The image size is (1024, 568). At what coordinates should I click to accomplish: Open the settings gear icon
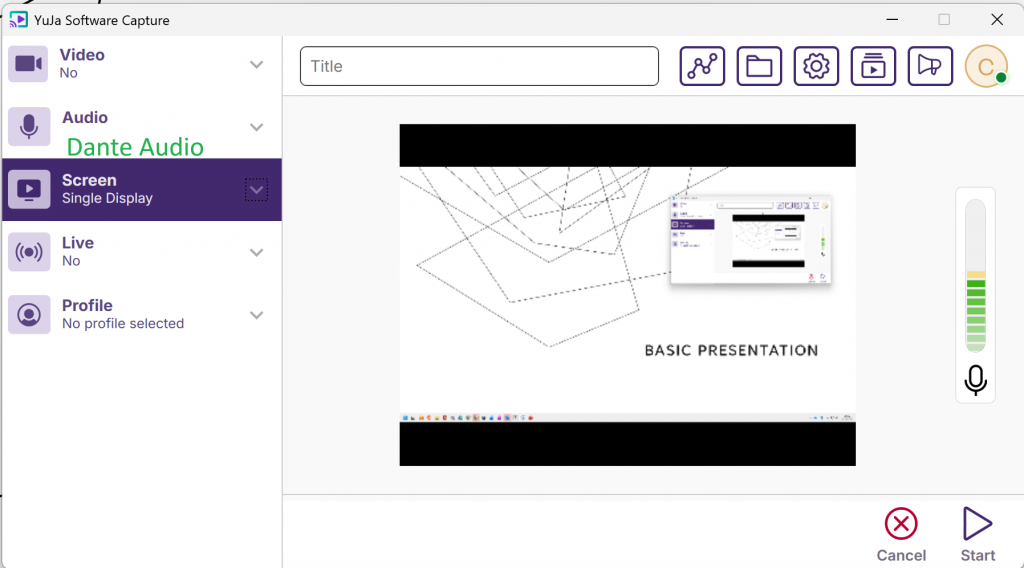[816, 66]
